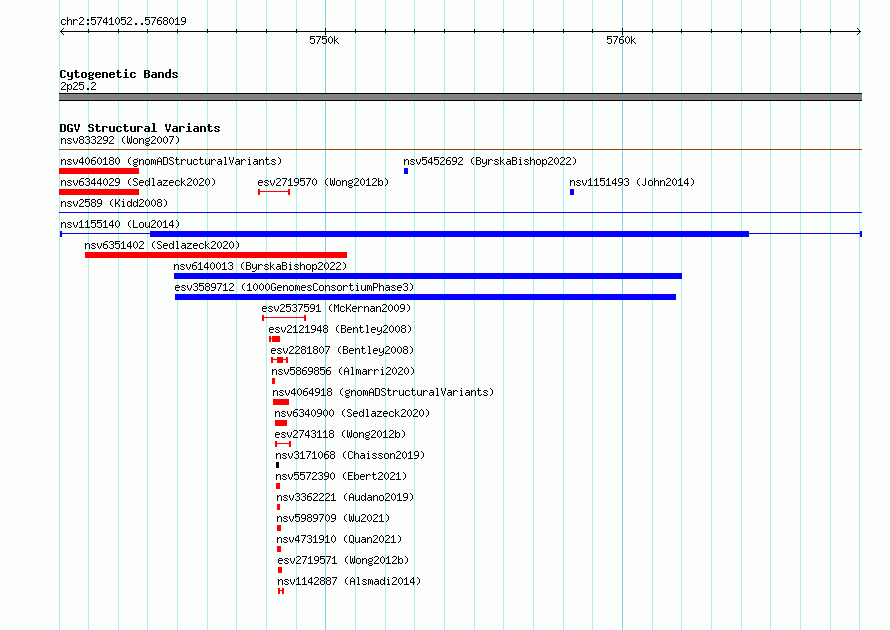Select the brown line under nsv833292

click(460, 149)
